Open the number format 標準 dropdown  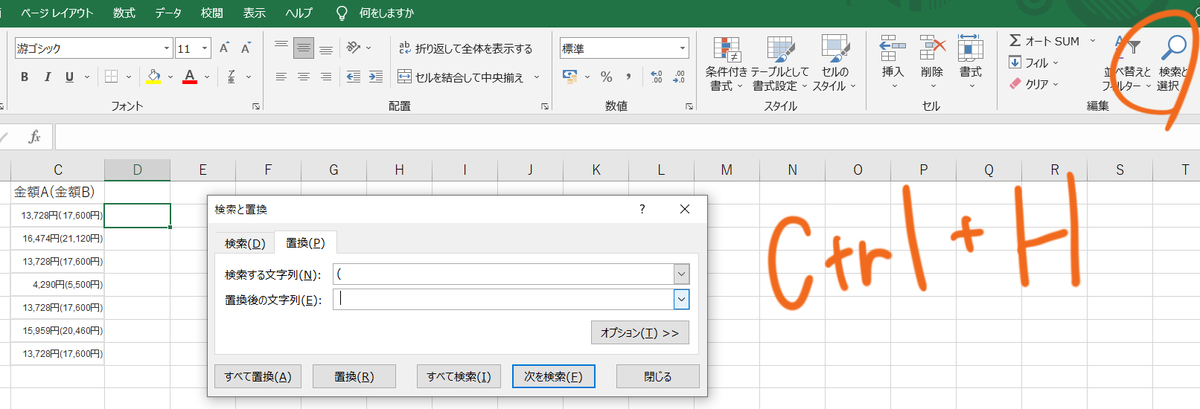[x=683, y=48]
